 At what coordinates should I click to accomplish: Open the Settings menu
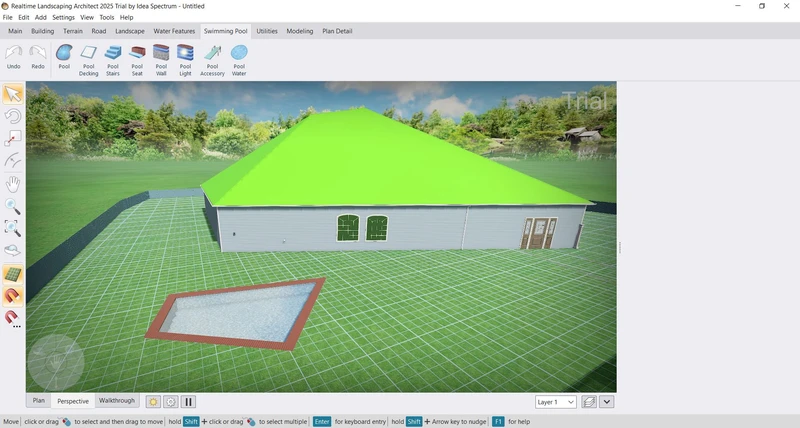pyautogui.click(x=63, y=17)
